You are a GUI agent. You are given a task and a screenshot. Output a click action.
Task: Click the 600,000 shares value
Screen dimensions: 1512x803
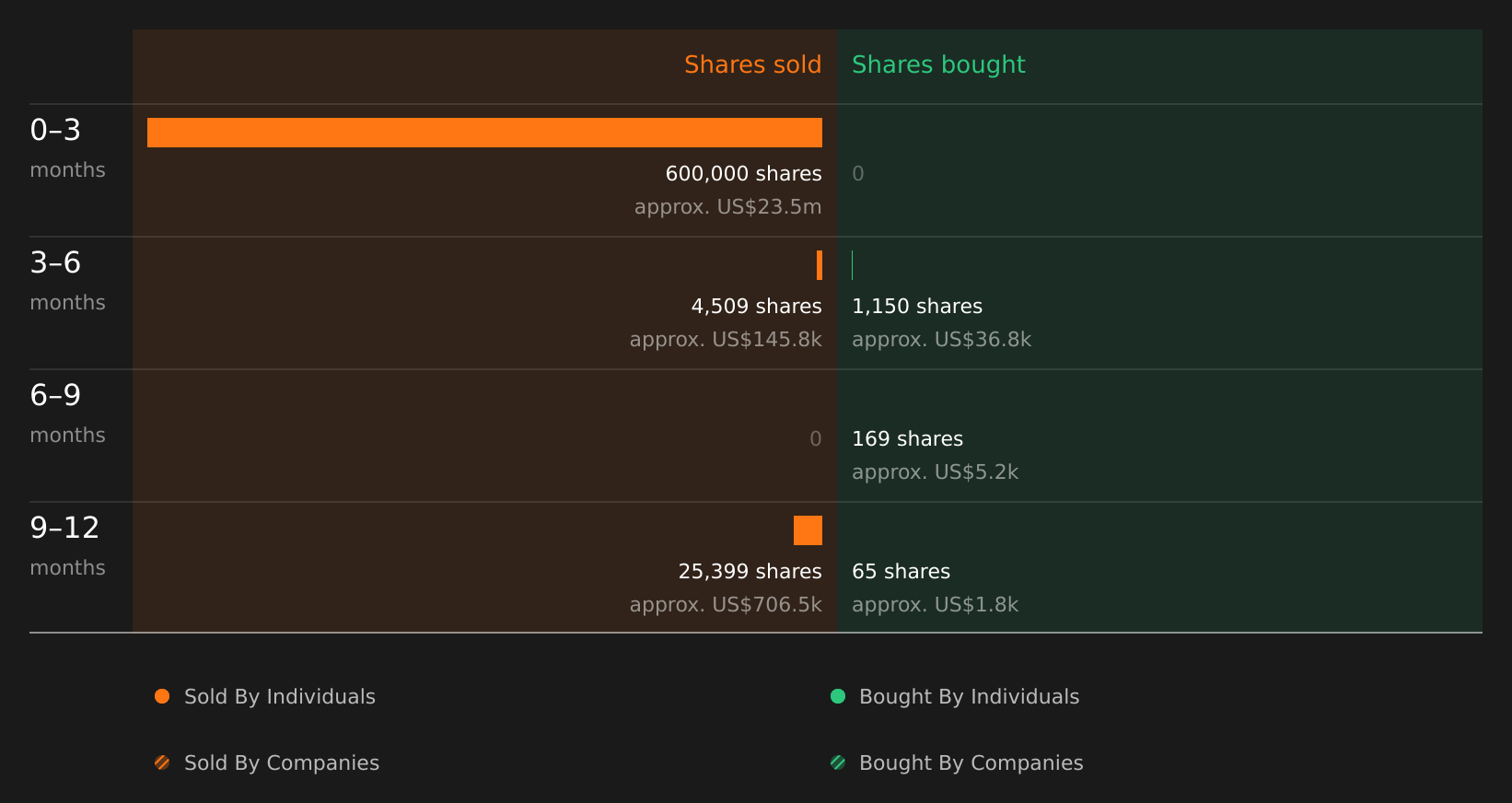pos(743,173)
